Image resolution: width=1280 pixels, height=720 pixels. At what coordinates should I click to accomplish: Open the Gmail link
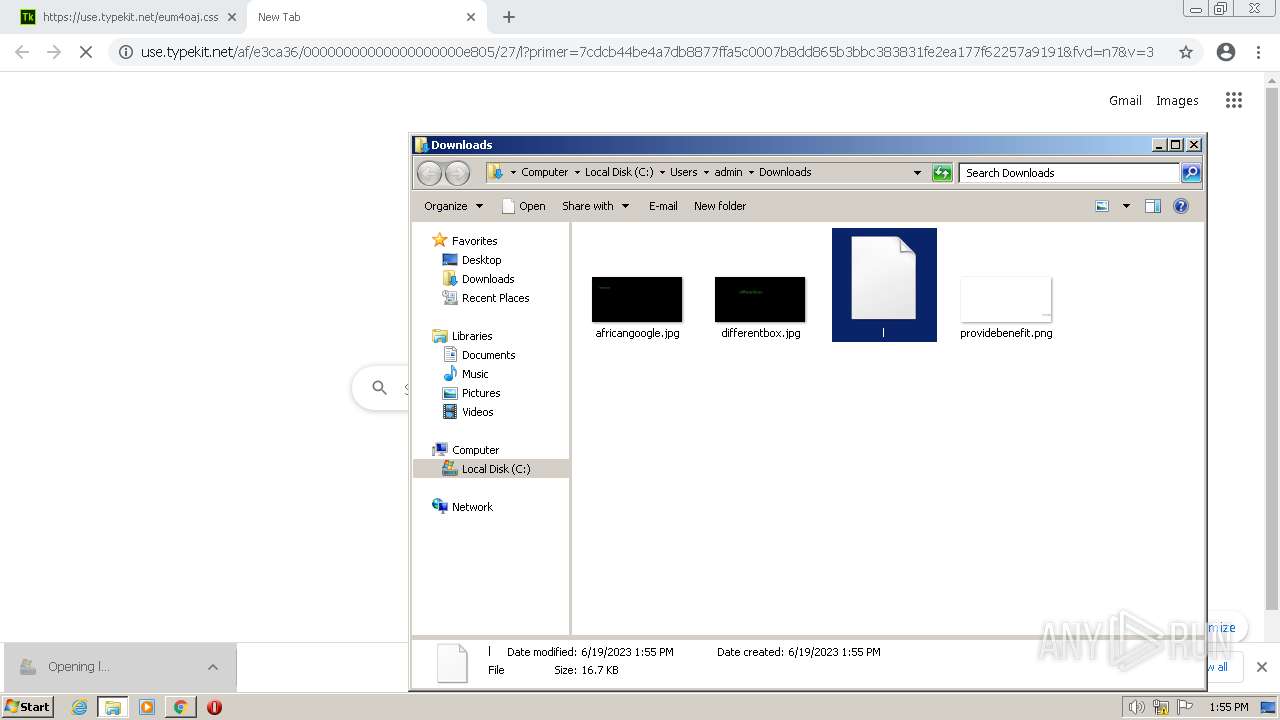pyautogui.click(x=1125, y=100)
